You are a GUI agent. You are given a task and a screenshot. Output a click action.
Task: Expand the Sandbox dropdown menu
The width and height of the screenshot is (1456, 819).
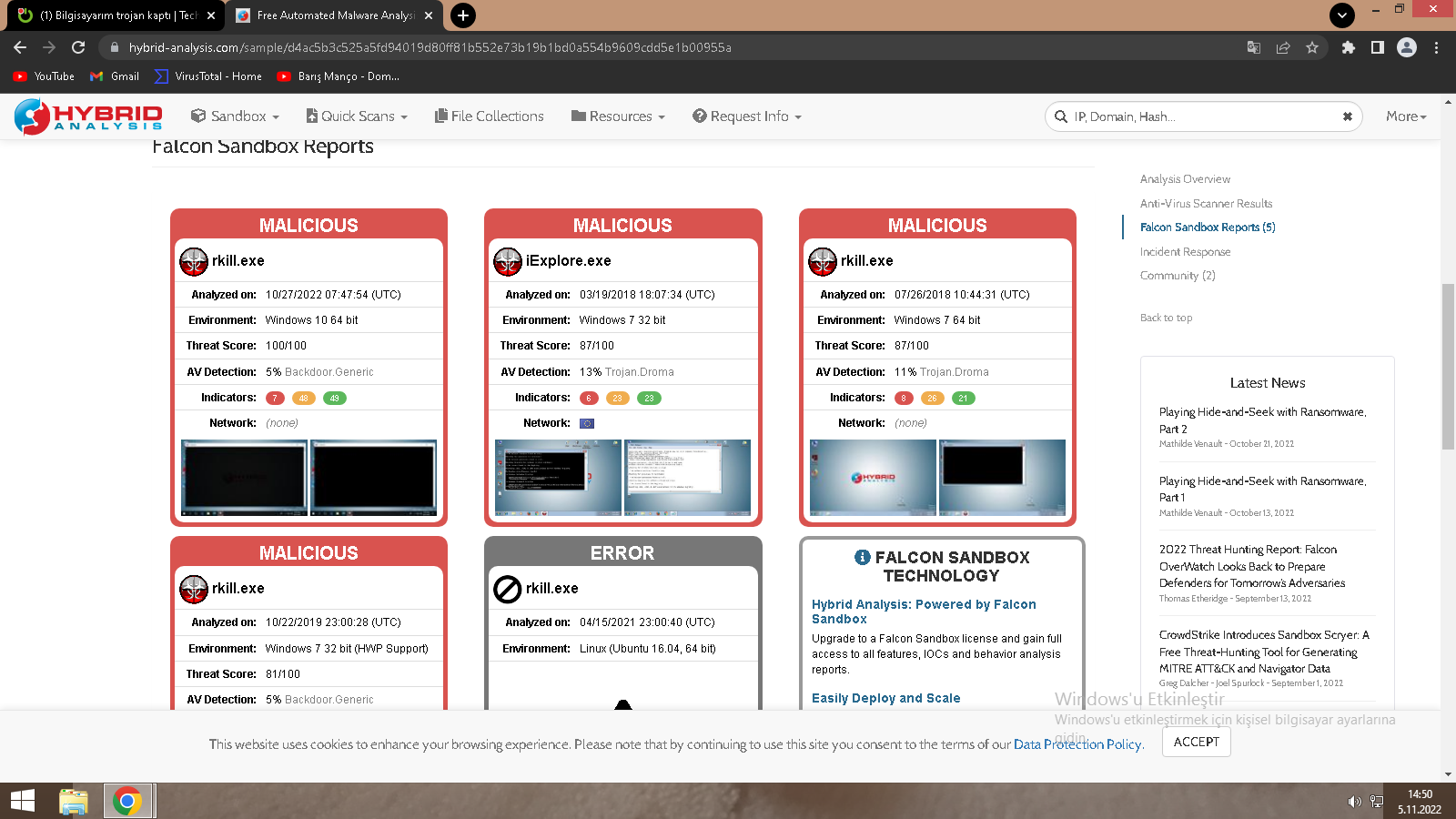coord(235,116)
